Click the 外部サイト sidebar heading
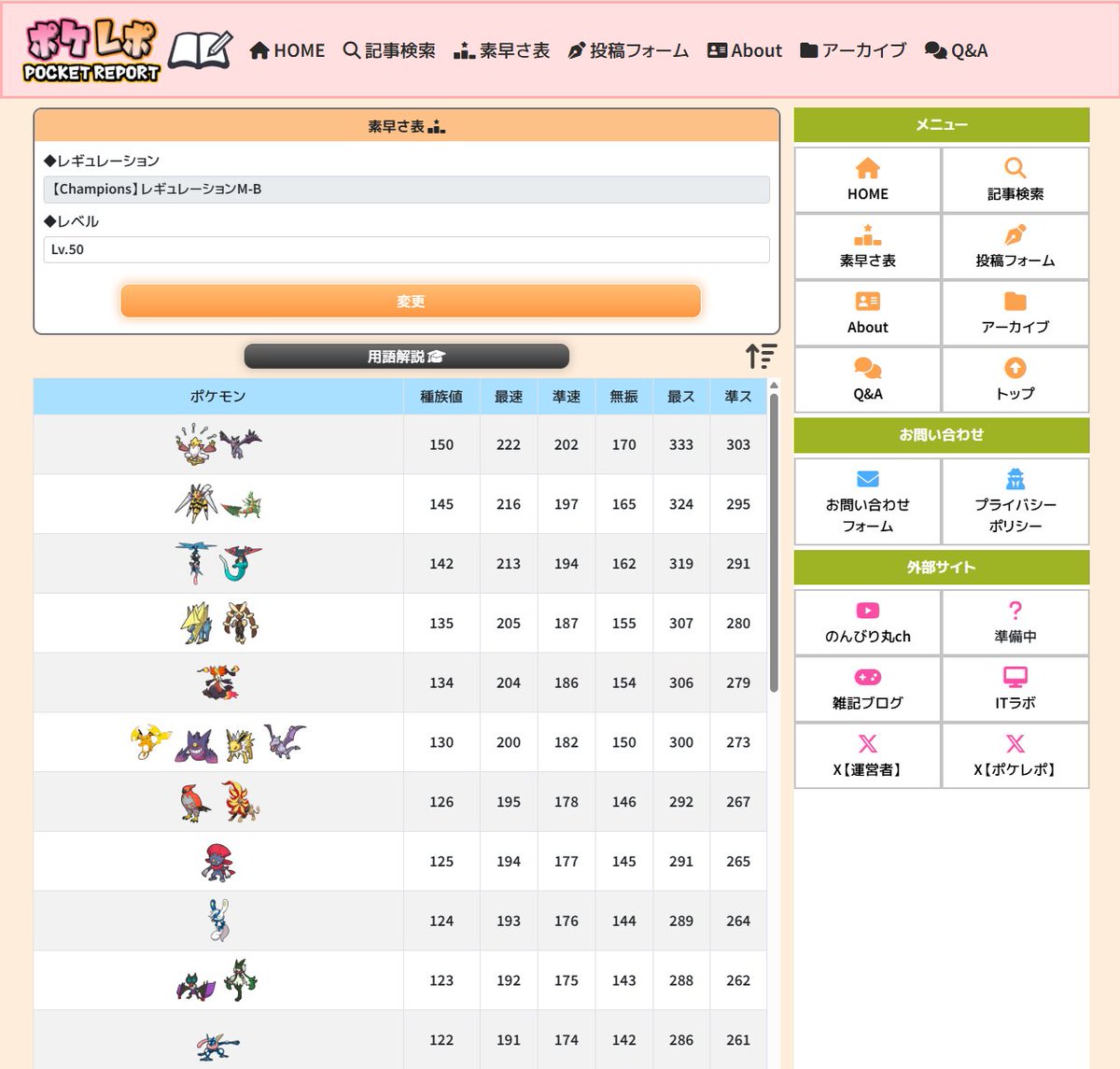 (942, 567)
